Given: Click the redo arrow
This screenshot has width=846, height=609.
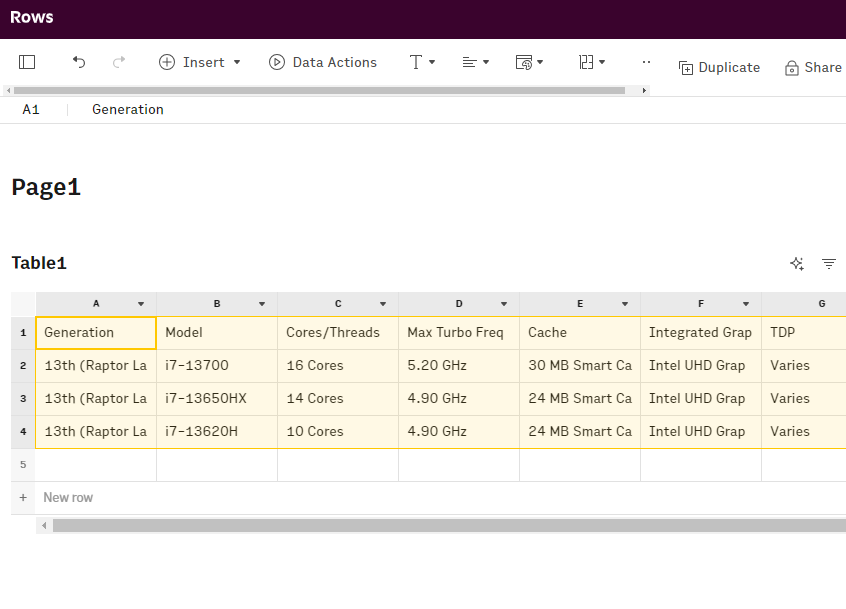Looking at the screenshot, I should pos(119,62).
